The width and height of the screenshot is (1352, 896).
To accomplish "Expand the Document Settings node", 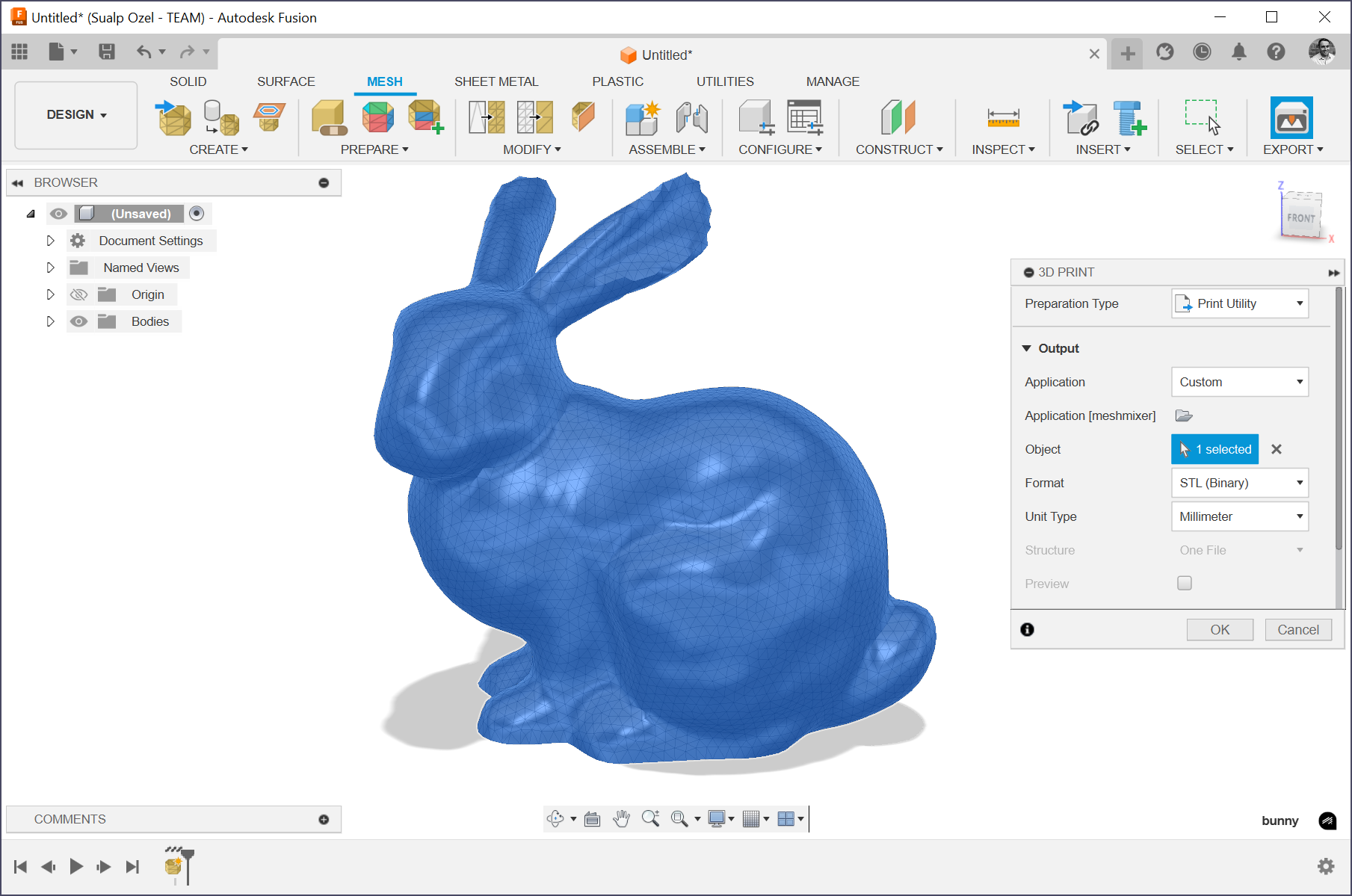I will pyautogui.click(x=50, y=241).
